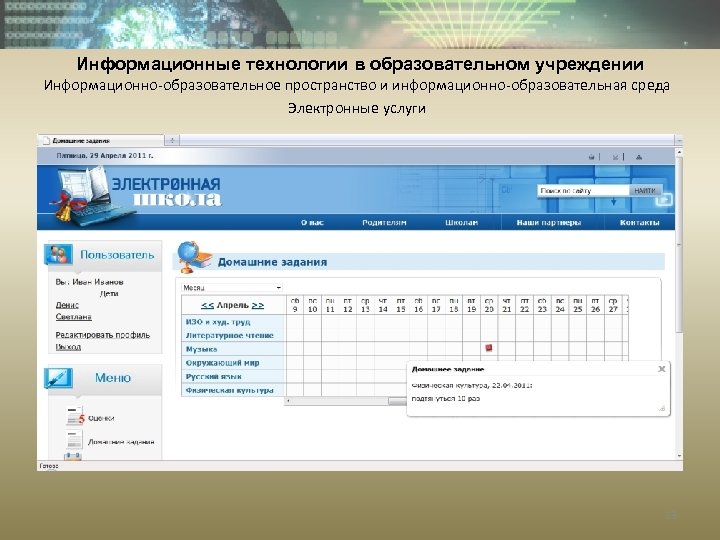Open Оценки via its grade-sheet icon
Viewport: 720px width, 540px height.
pos(75,416)
